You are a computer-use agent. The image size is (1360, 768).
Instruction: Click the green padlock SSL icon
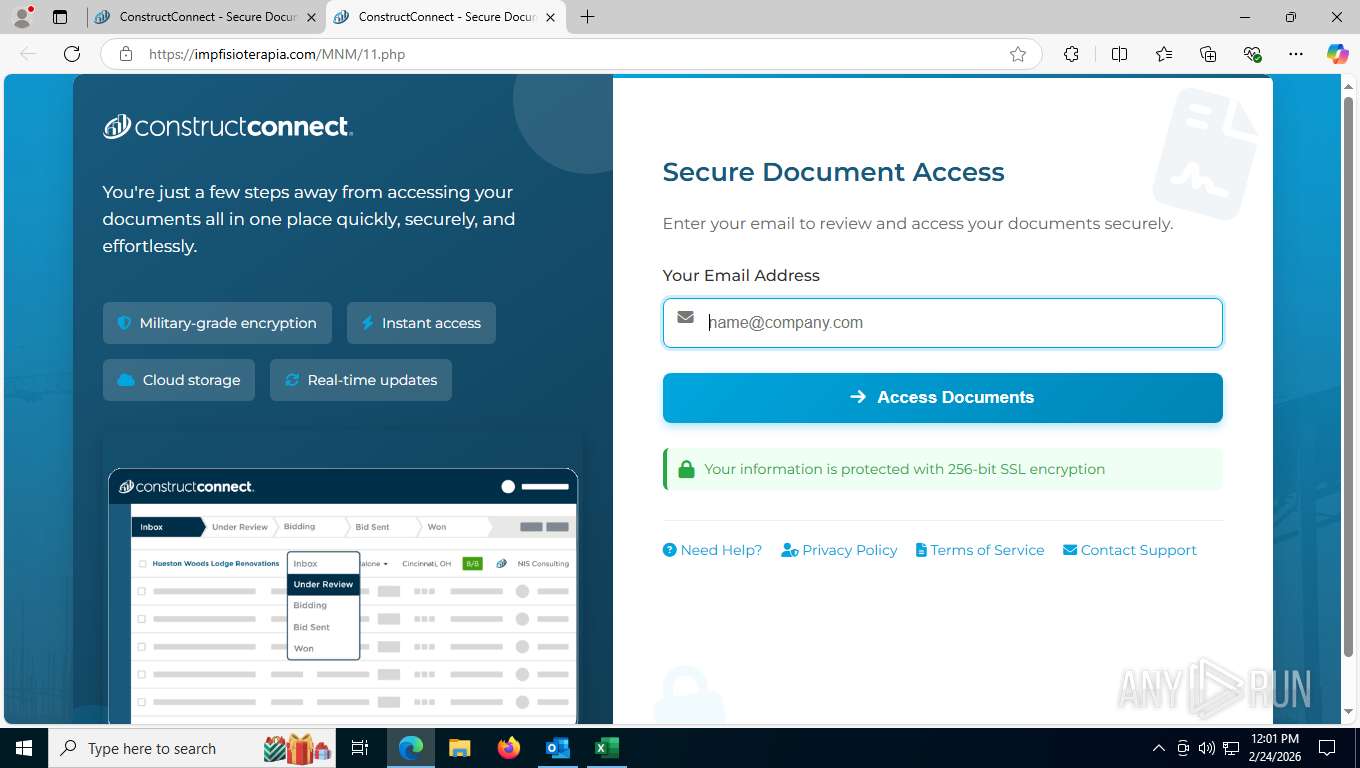[x=686, y=469]
